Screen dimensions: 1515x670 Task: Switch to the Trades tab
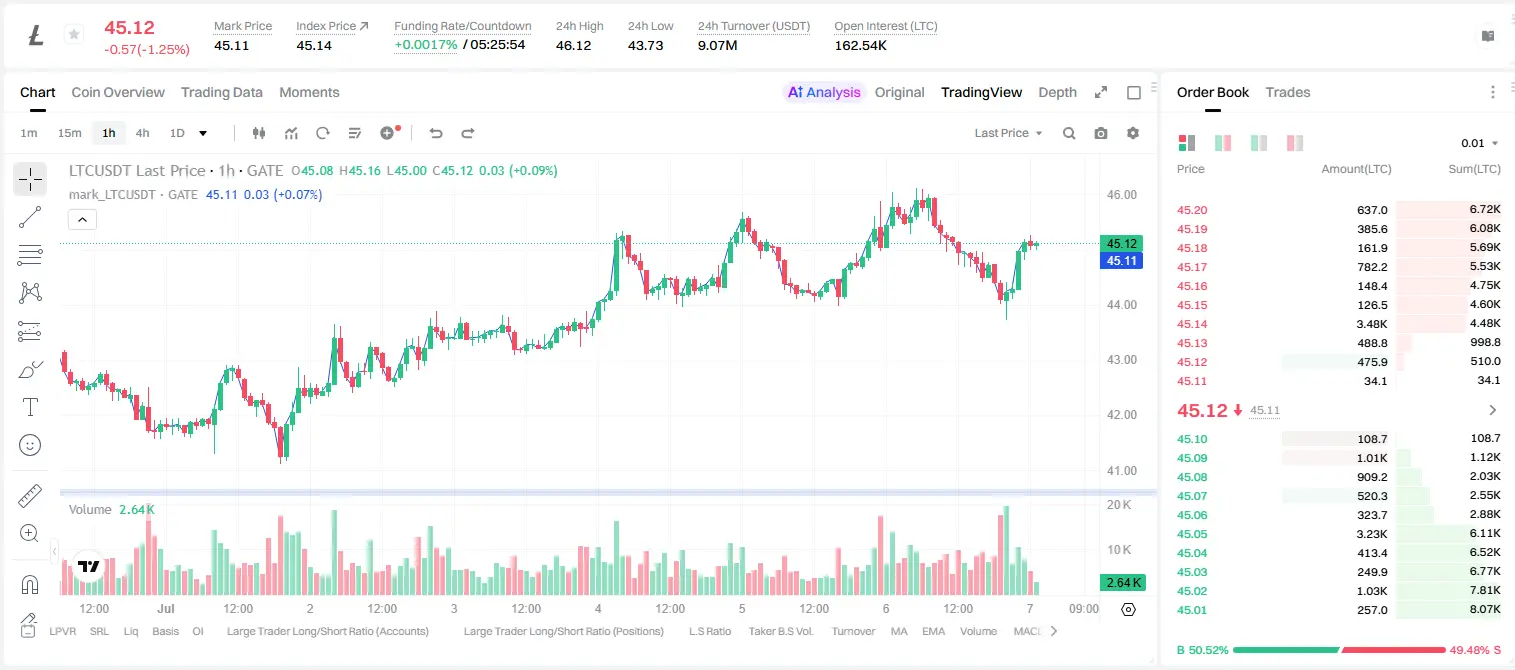[1287, 92]
